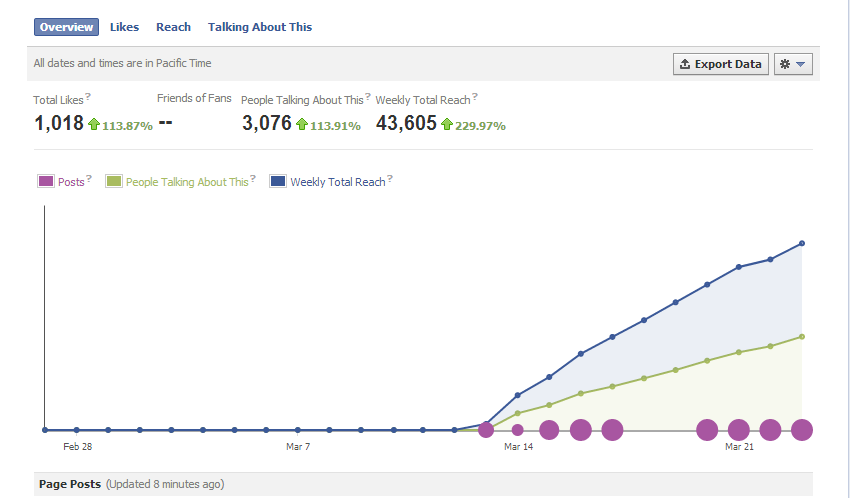Click the help icon beside Posts legend
This screenshot has width=850, height=498.
[x=89, y=178]
